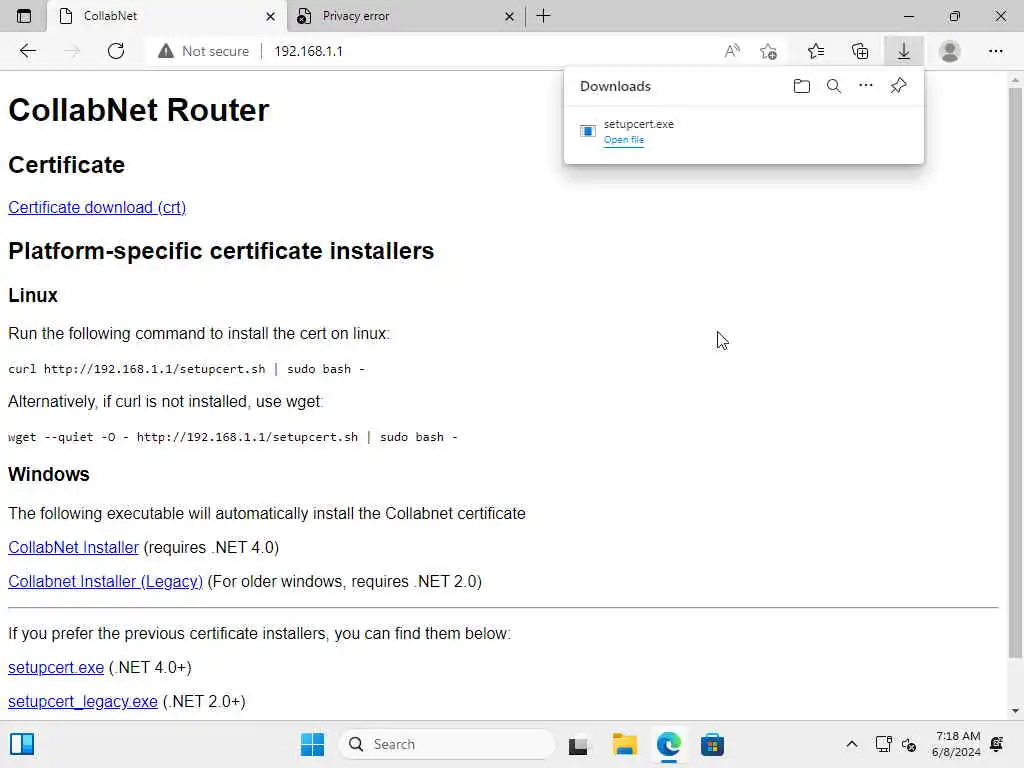Click the Edge icon in taskbar
The height and width of the screenshot is (768, 1024).
(x=668, y=744)
